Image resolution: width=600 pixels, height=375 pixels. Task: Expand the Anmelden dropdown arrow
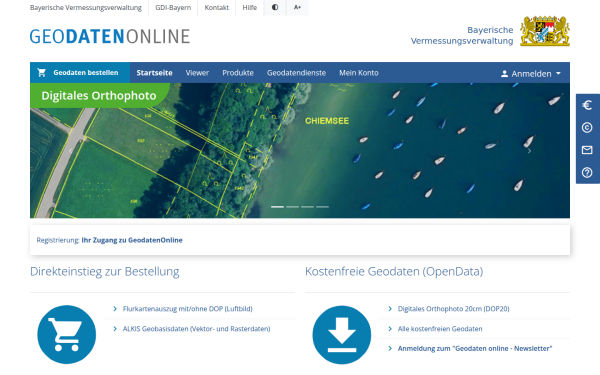(558, 73)
